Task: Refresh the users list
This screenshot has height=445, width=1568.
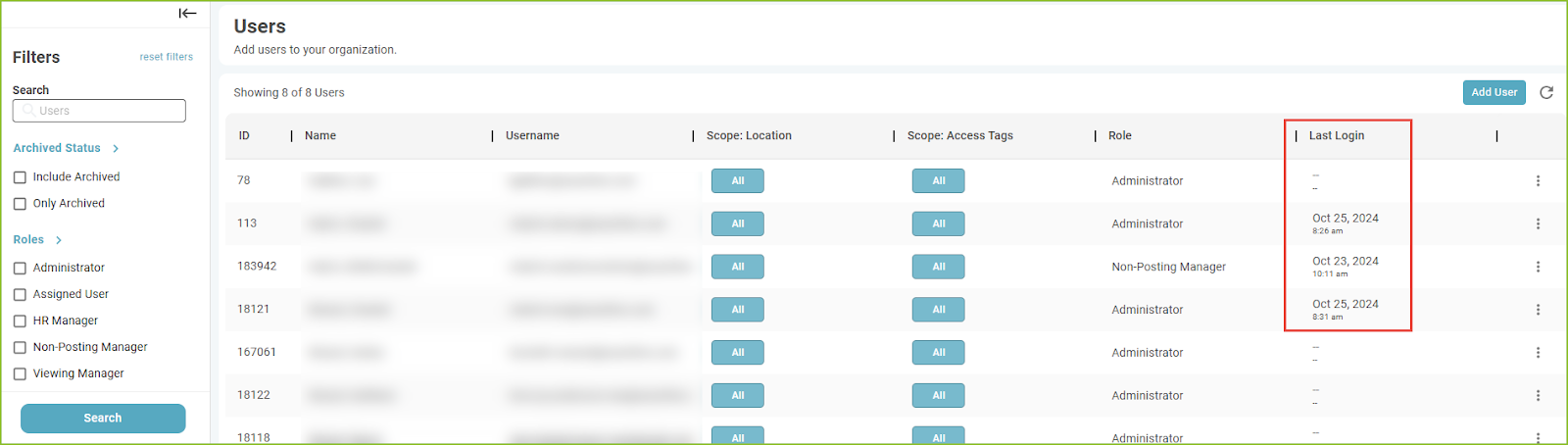Action: (x=1546, y=92)
